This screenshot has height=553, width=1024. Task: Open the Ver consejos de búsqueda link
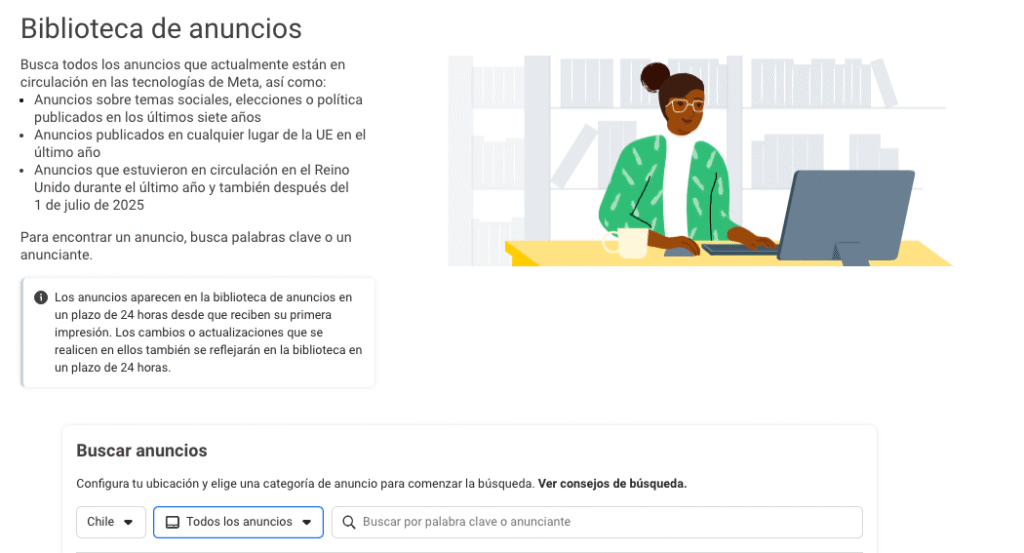click(x=612, y=483)
